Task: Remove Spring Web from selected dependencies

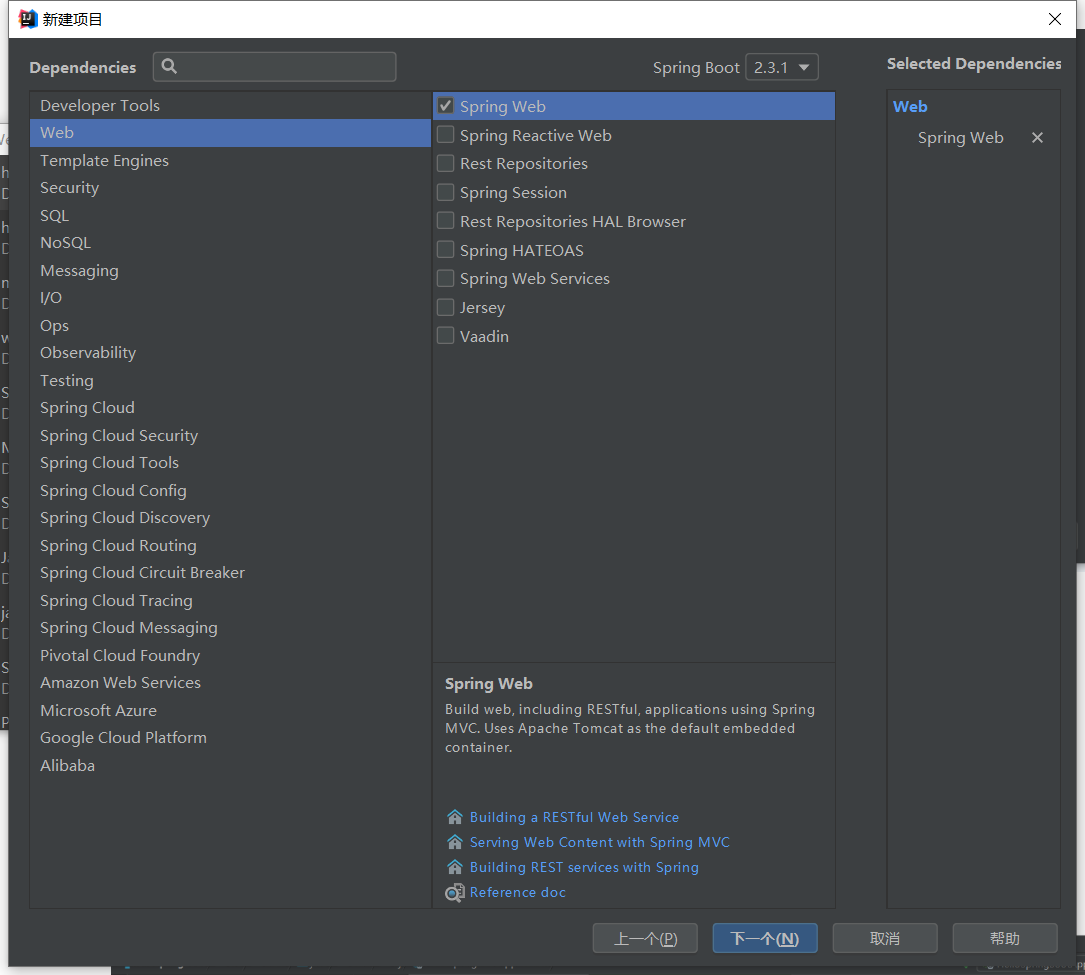Action: [1037, 138]
